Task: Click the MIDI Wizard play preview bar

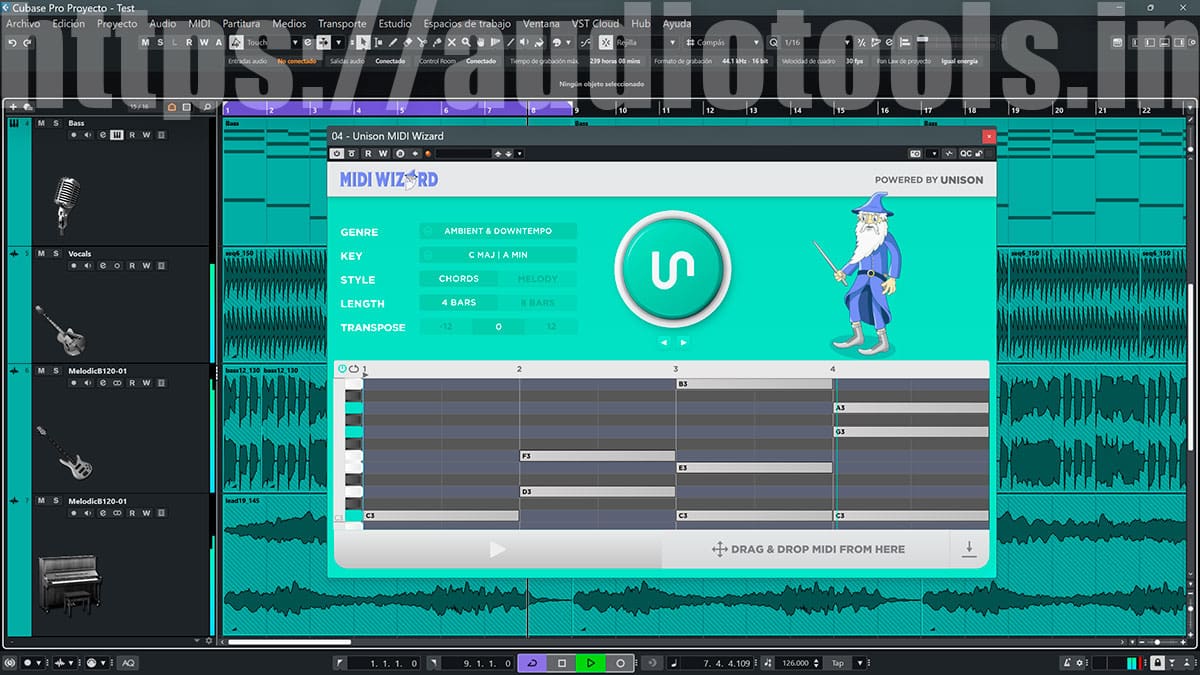Action: pos(497,549)
